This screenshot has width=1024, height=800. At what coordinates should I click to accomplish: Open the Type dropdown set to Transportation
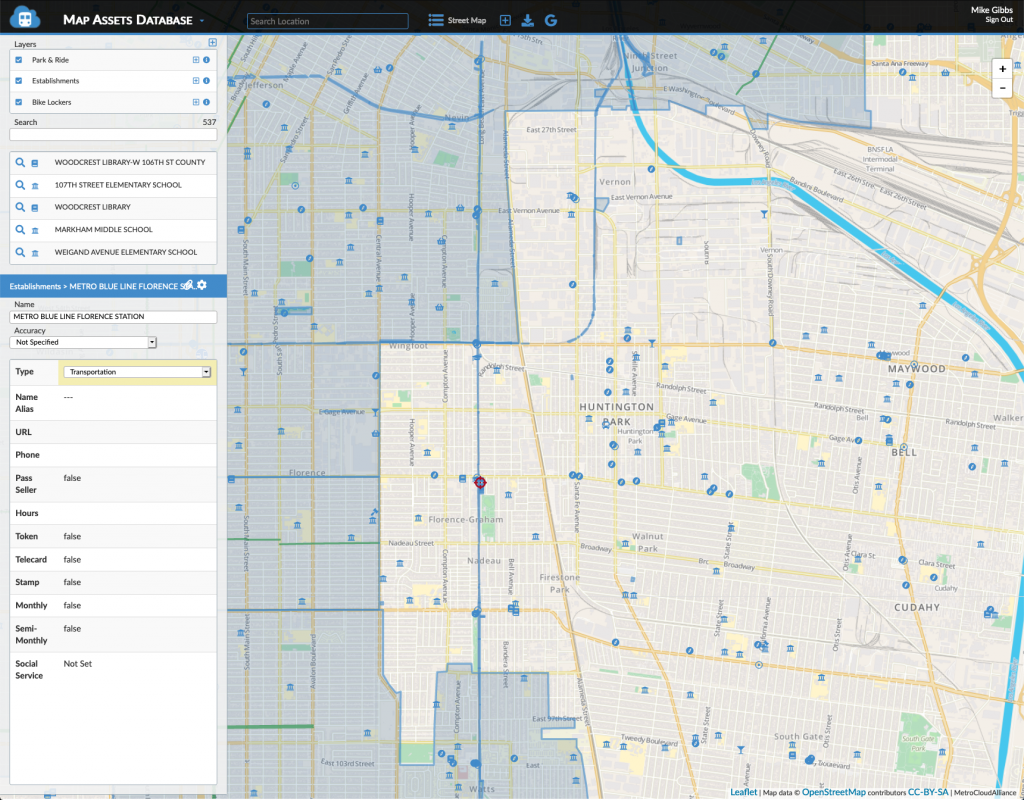137,371
